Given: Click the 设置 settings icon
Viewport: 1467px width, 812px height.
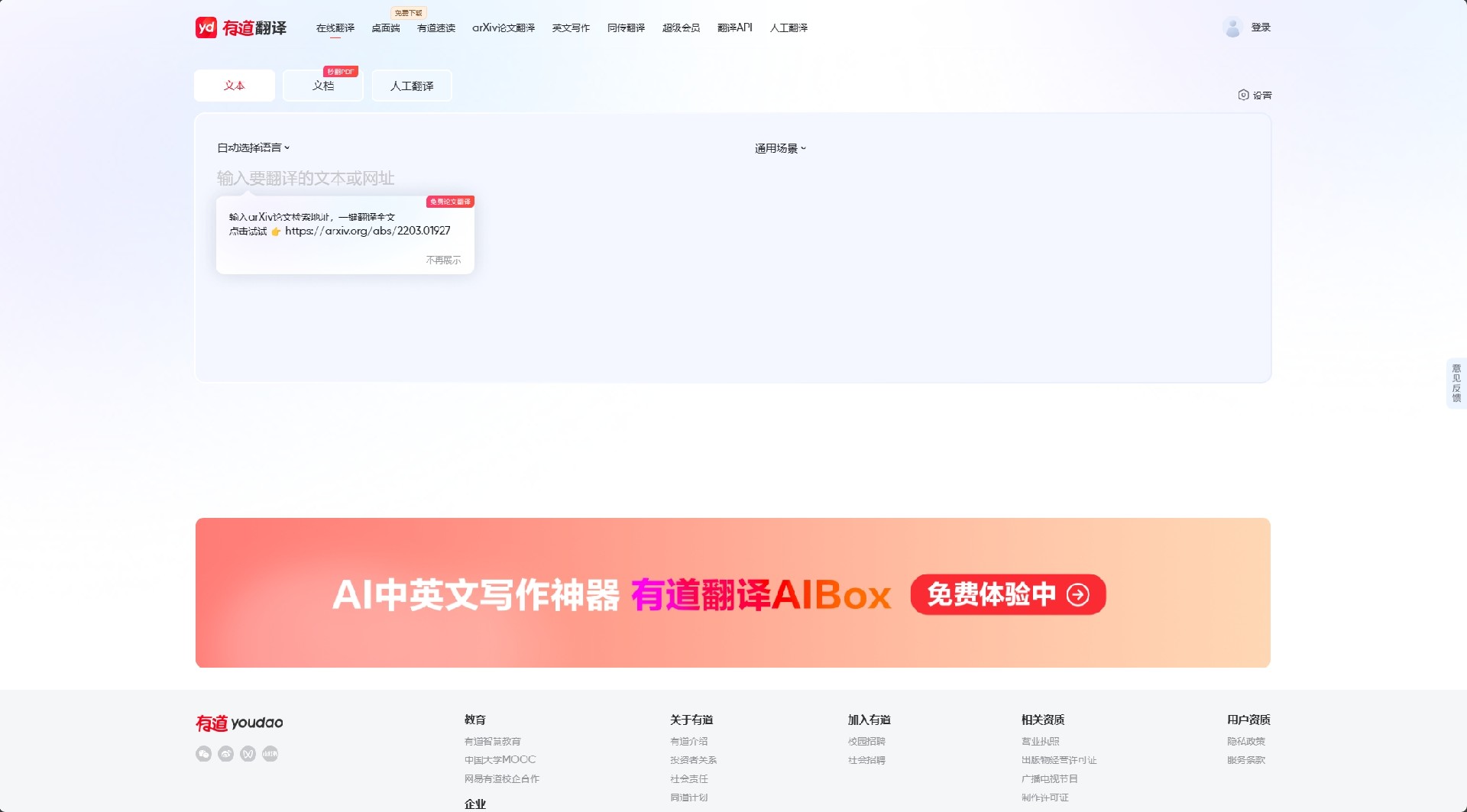Looking at the screenshot, I should pos(1242,95).
